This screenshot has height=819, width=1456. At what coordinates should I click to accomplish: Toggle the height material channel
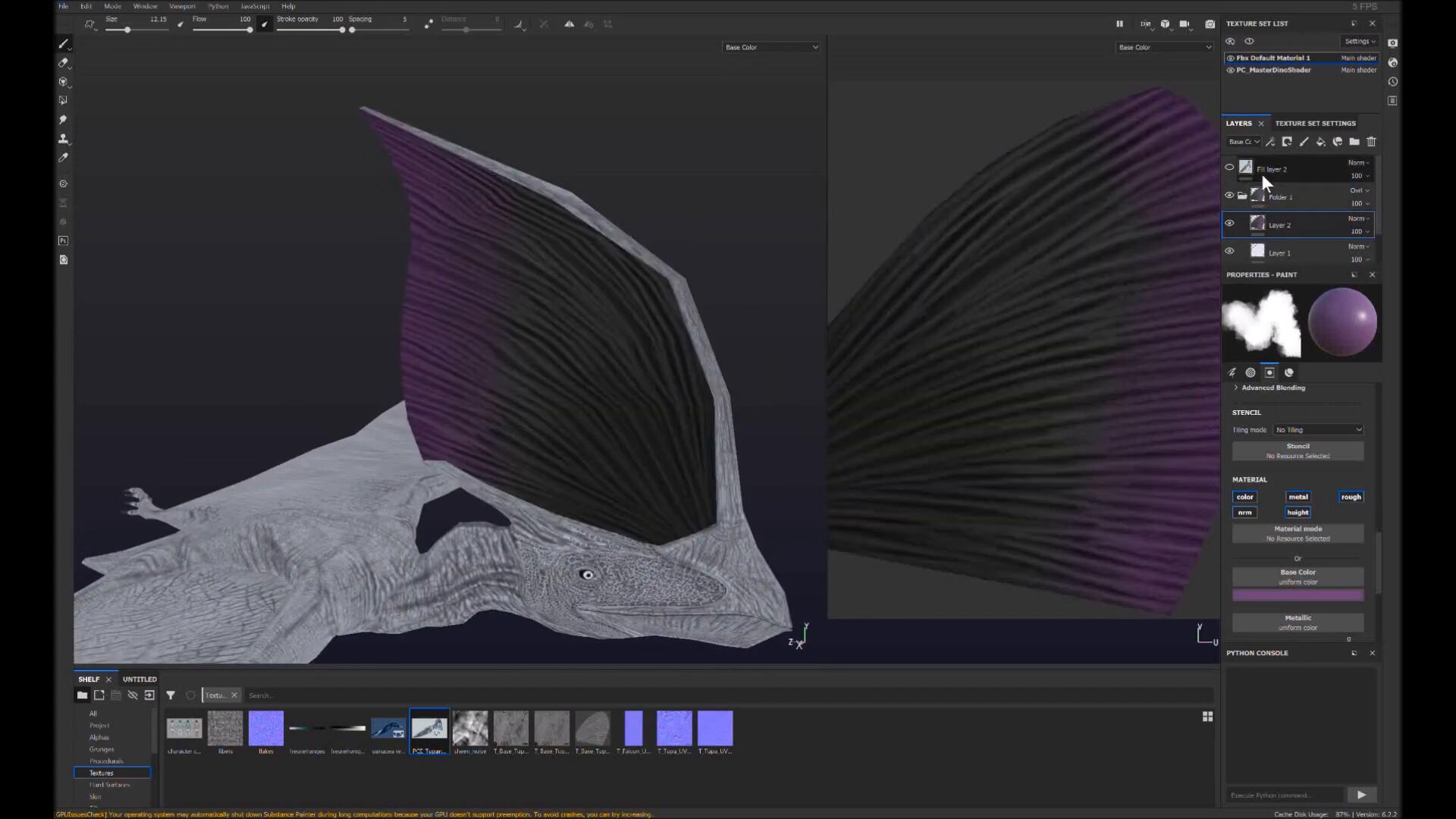1298,513
